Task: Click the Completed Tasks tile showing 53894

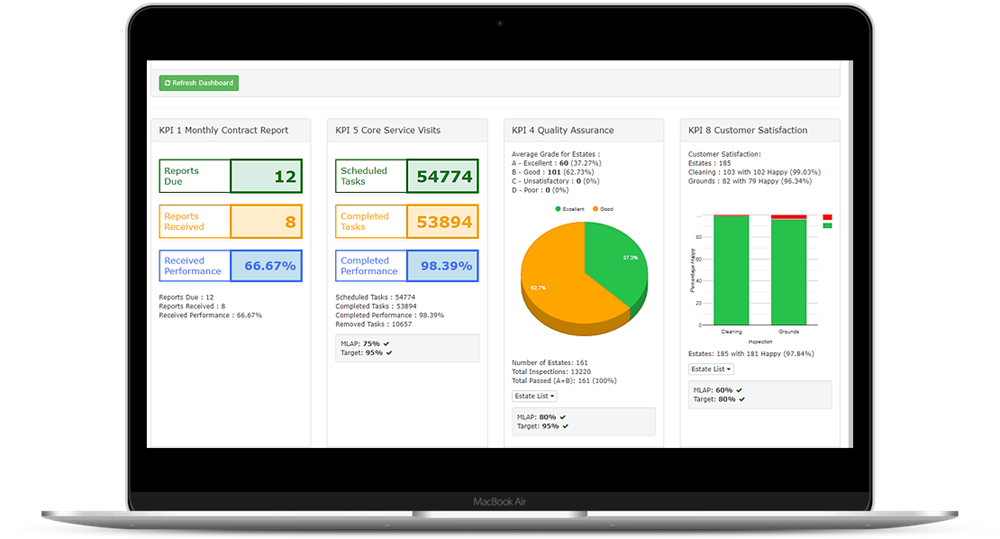Action: pos(407,222)
